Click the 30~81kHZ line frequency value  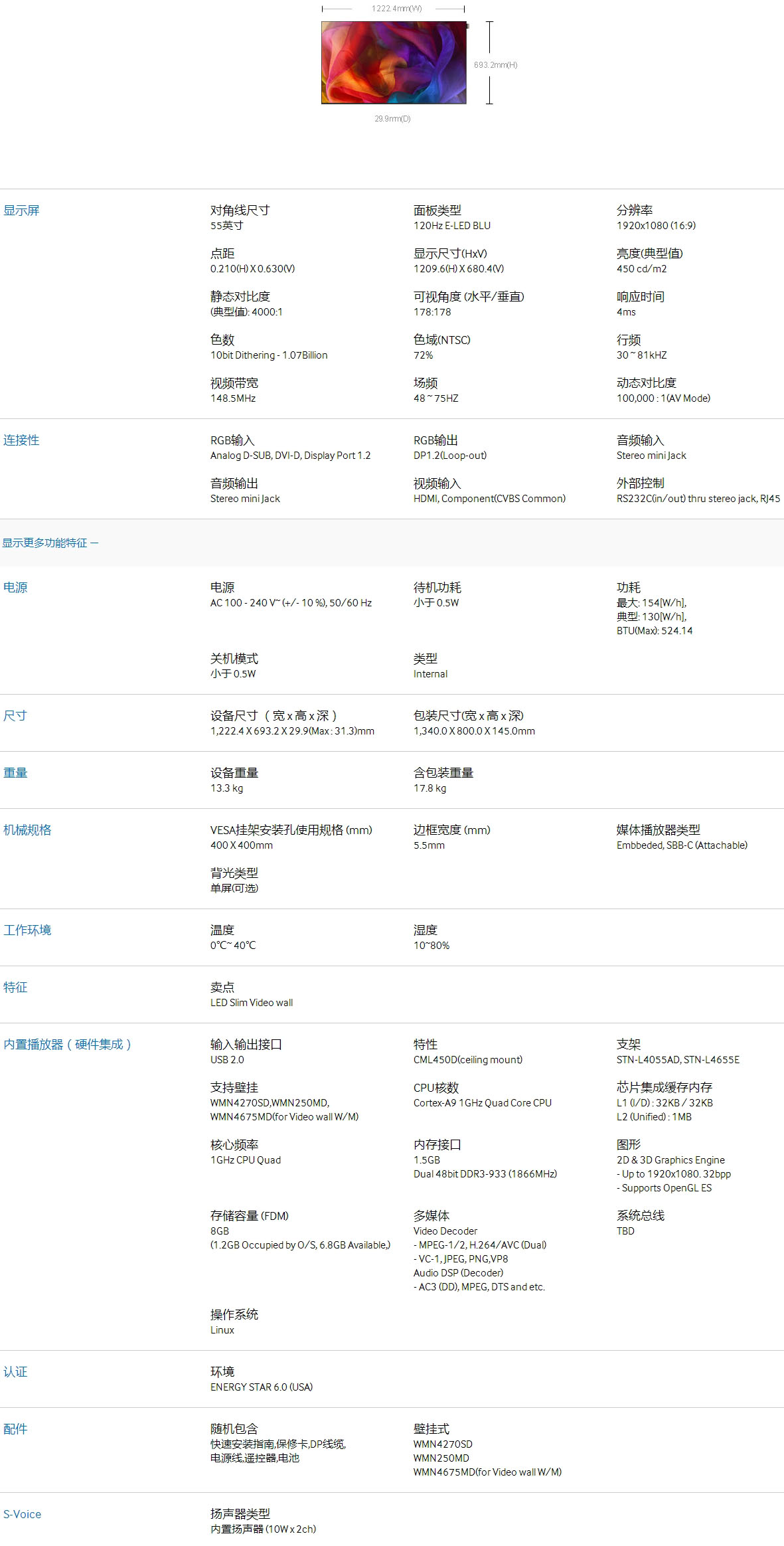(x=642, y=355)
